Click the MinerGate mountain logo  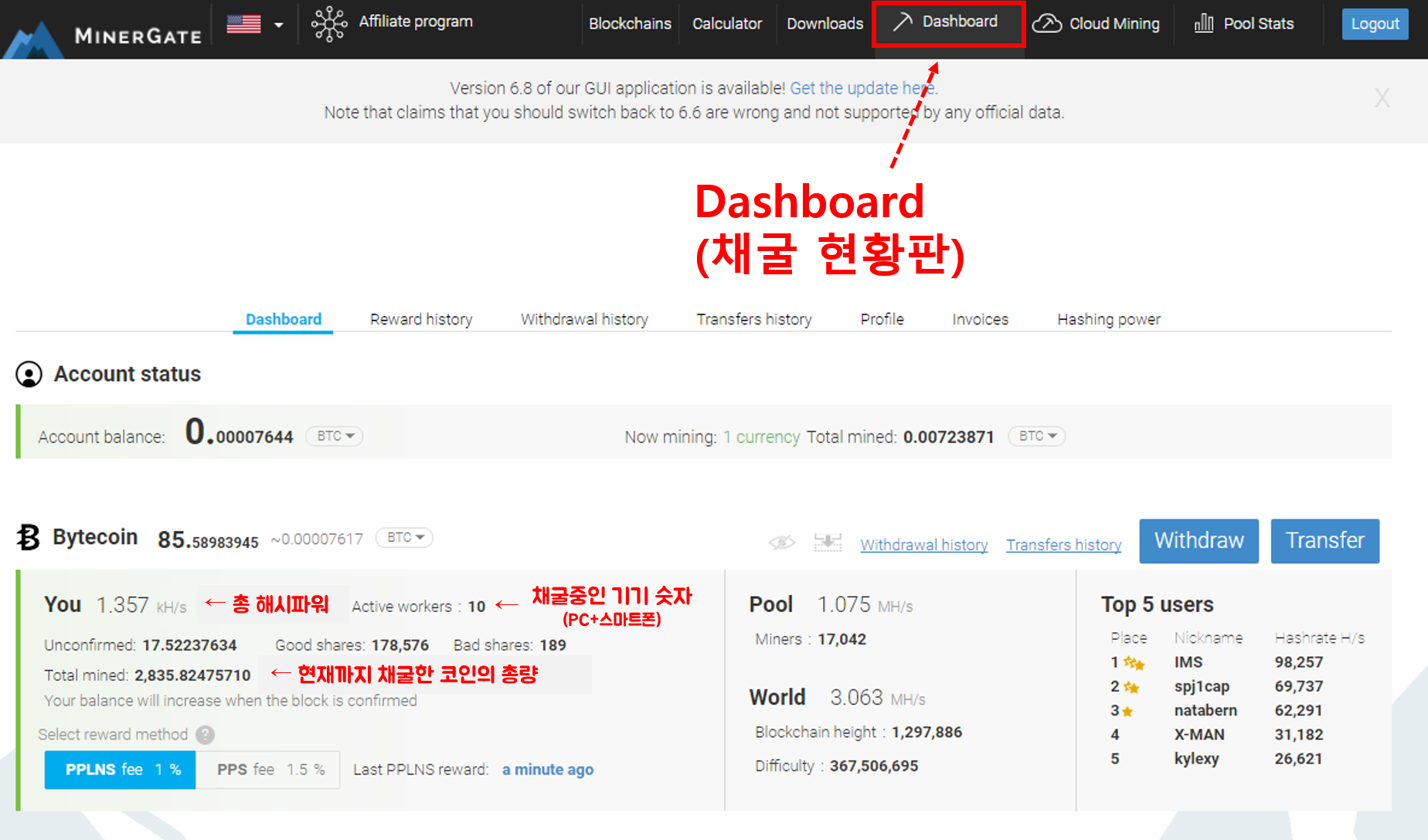point(32,39)
